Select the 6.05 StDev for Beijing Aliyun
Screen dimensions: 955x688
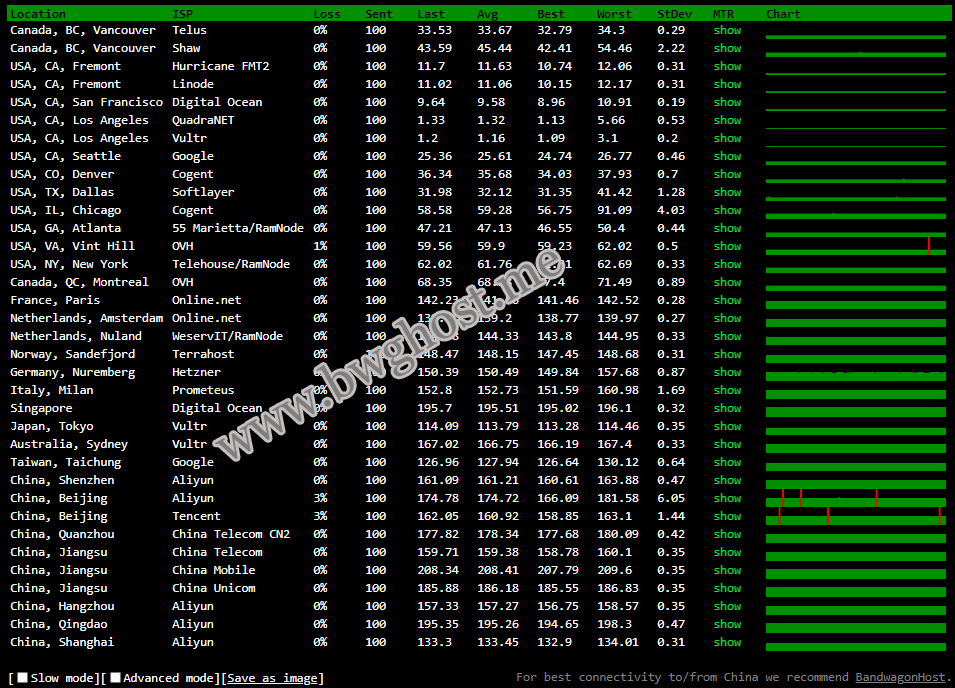tap(671, 498)
